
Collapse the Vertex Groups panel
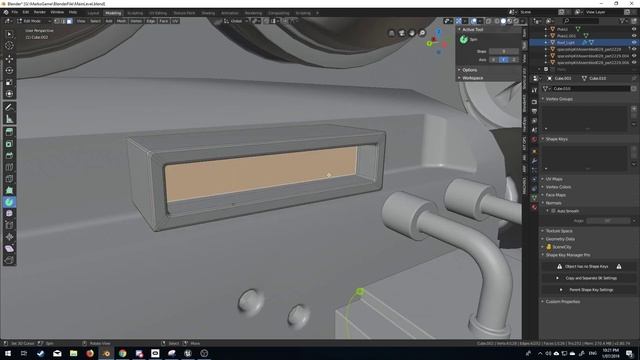558,99
